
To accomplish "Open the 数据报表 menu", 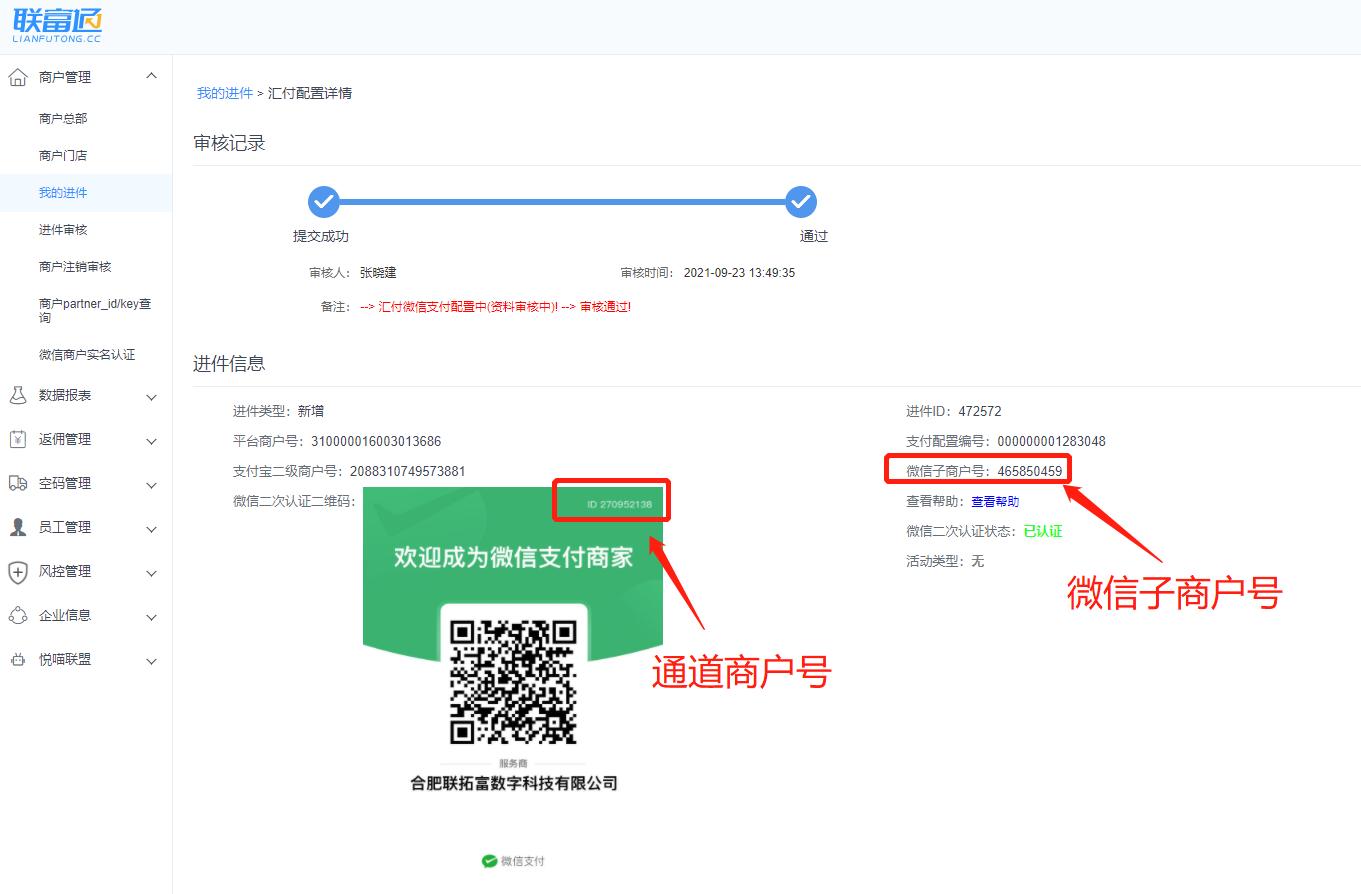I will 65,395.
